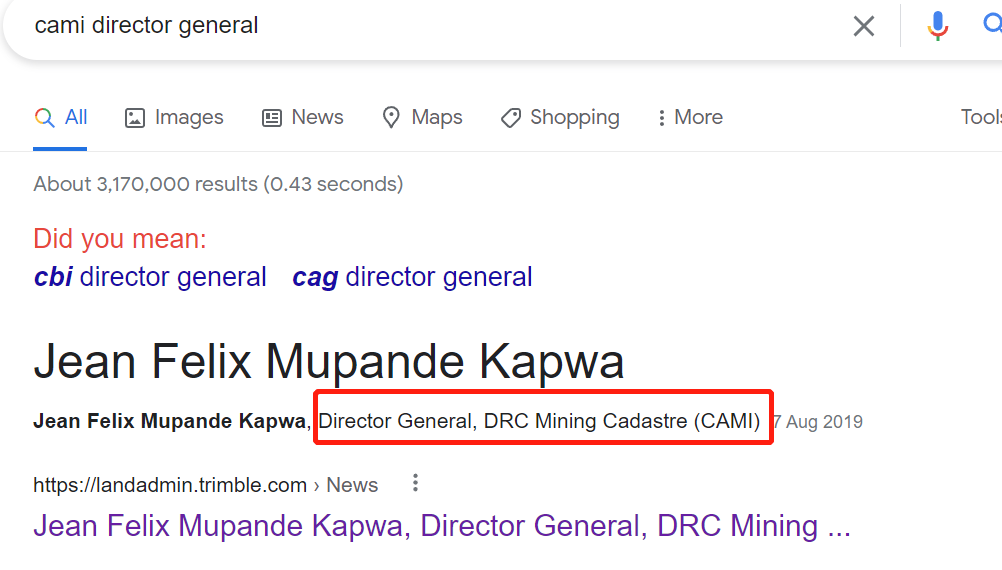Open the Images results via picture icon
This screenshot has width=1002, height=570.
pyautogui.click(x=135, y=118)
